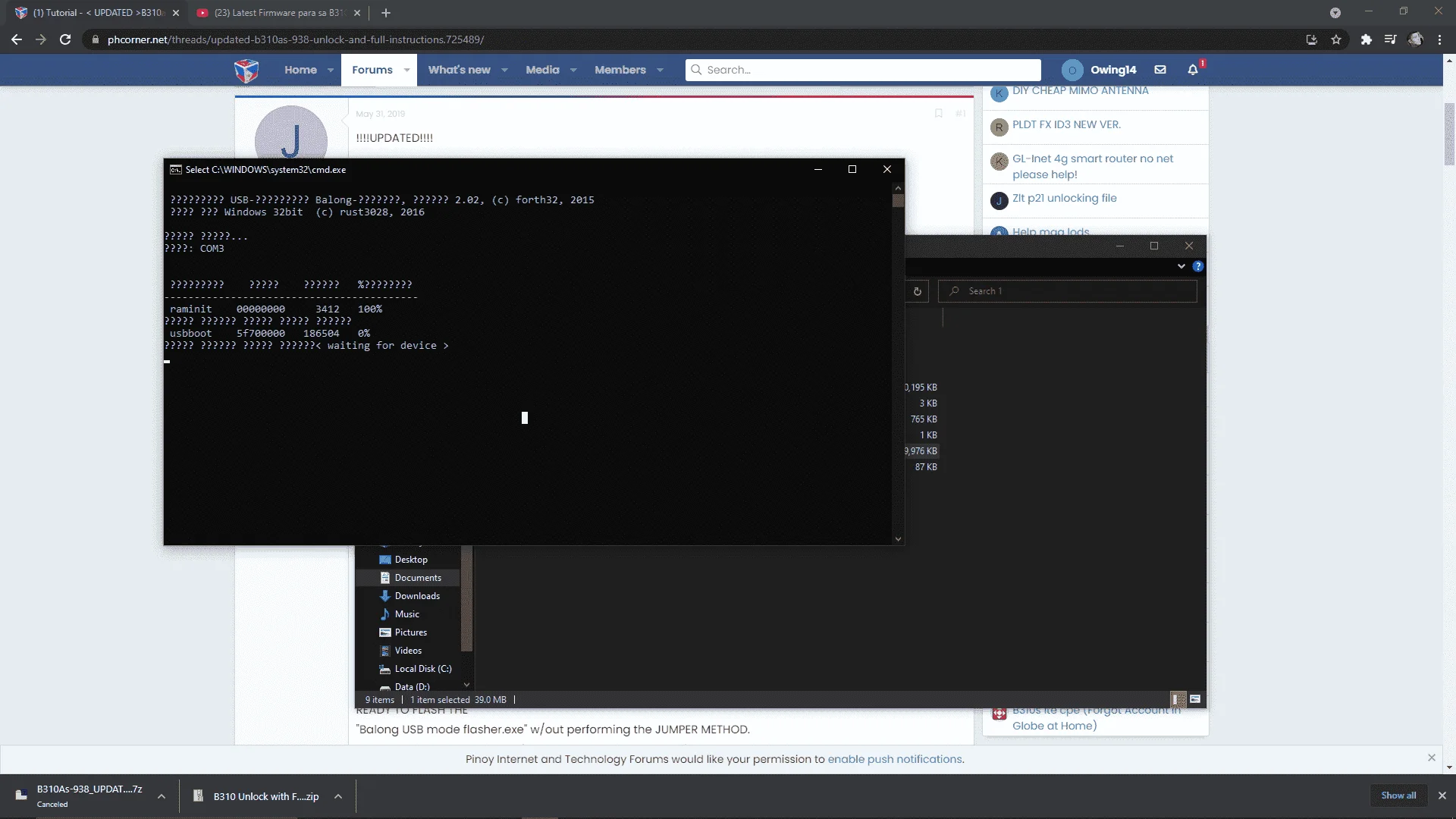
Task: Open the Media nav item
Action: pos(542,70)
